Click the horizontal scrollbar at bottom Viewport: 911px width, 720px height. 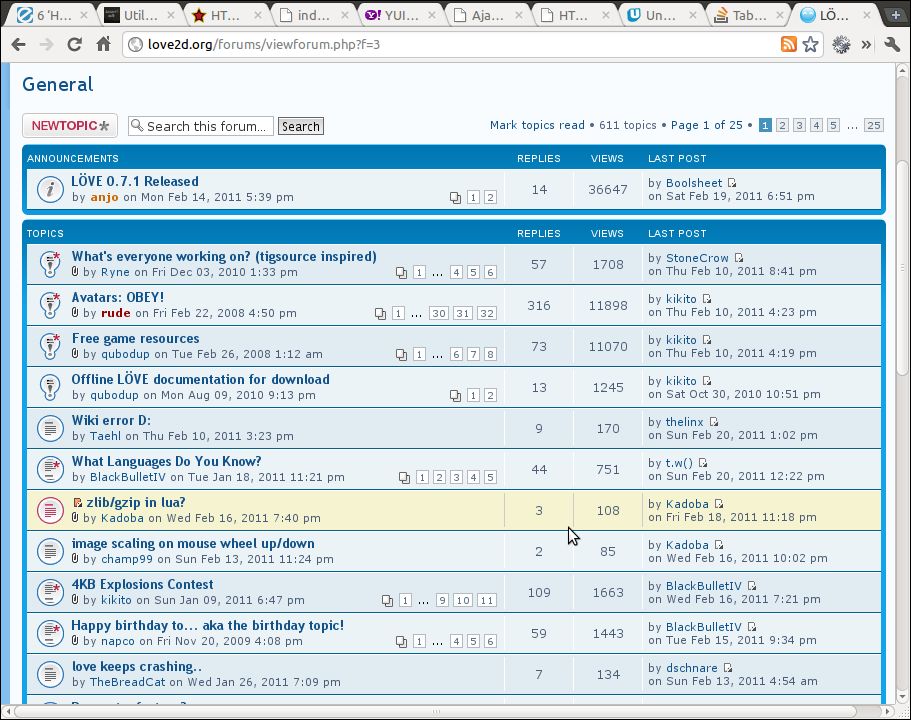coord(436,711)
